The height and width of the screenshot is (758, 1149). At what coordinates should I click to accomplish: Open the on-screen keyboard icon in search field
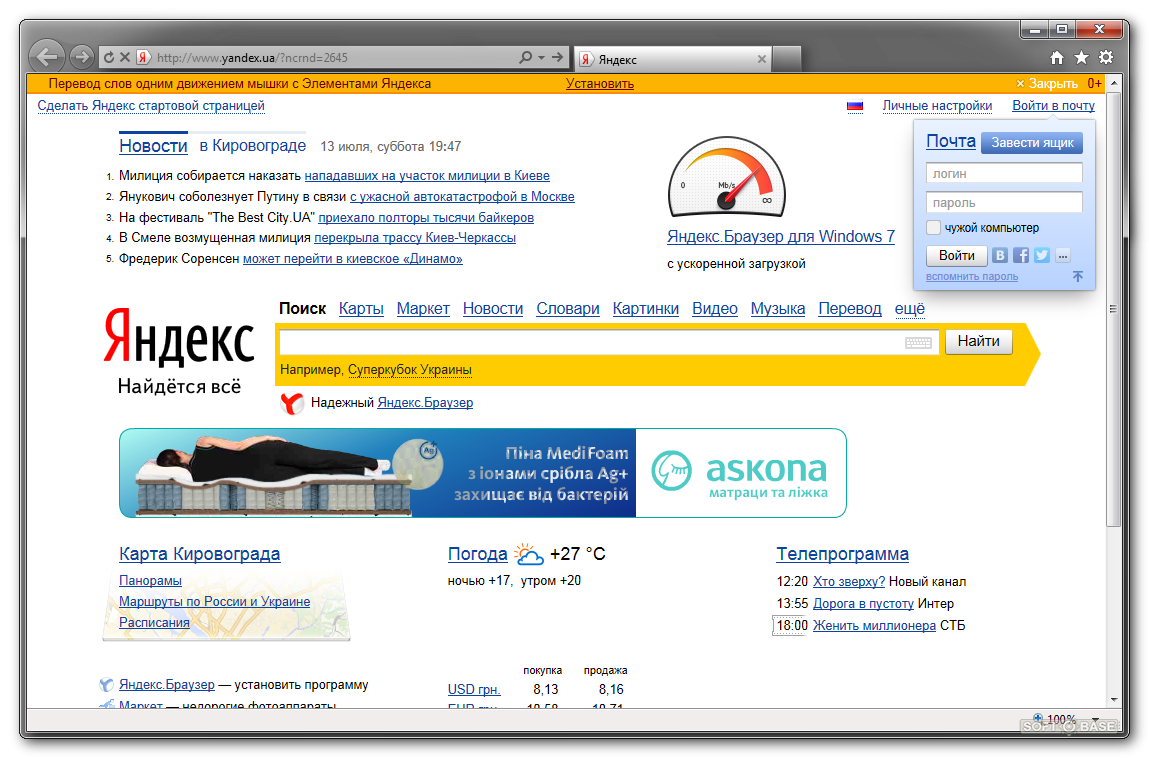(x=918, y=343)
